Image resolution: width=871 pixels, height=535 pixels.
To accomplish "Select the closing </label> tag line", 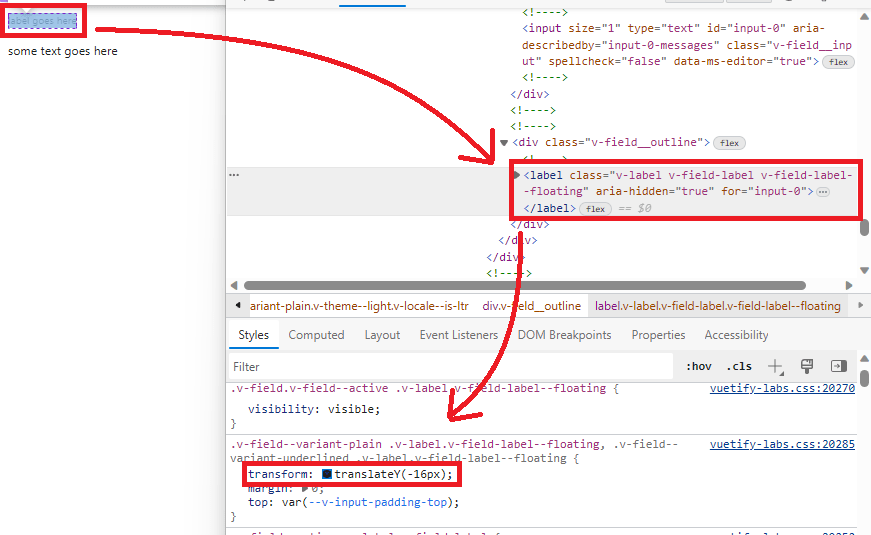I will click(549, 208).
